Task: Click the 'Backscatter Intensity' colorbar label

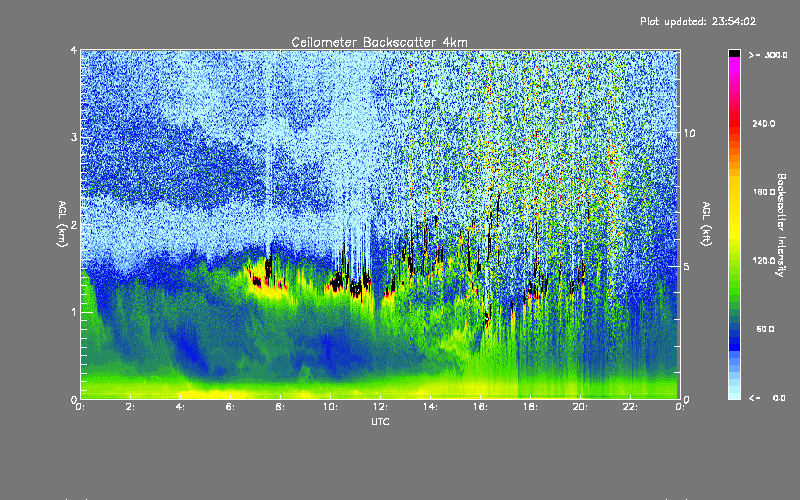Action: [x=781, y=225]
